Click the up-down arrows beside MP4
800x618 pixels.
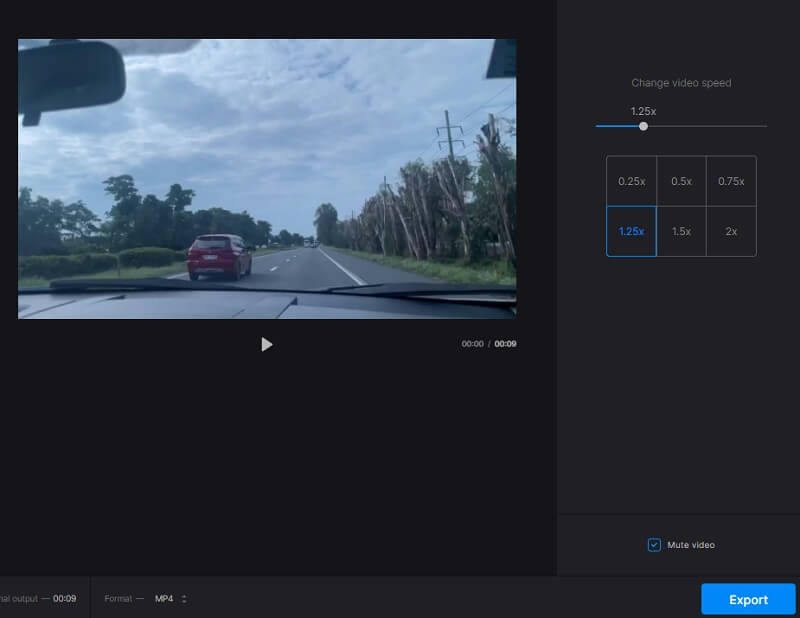pyautogui.click(x=184, y=599)
